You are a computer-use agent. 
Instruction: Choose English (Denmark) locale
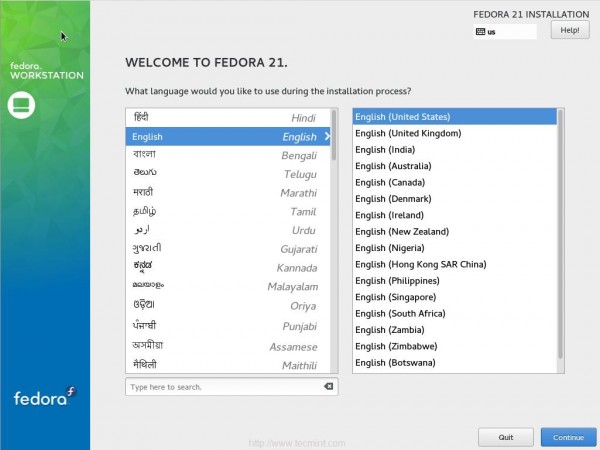[455, 199]
